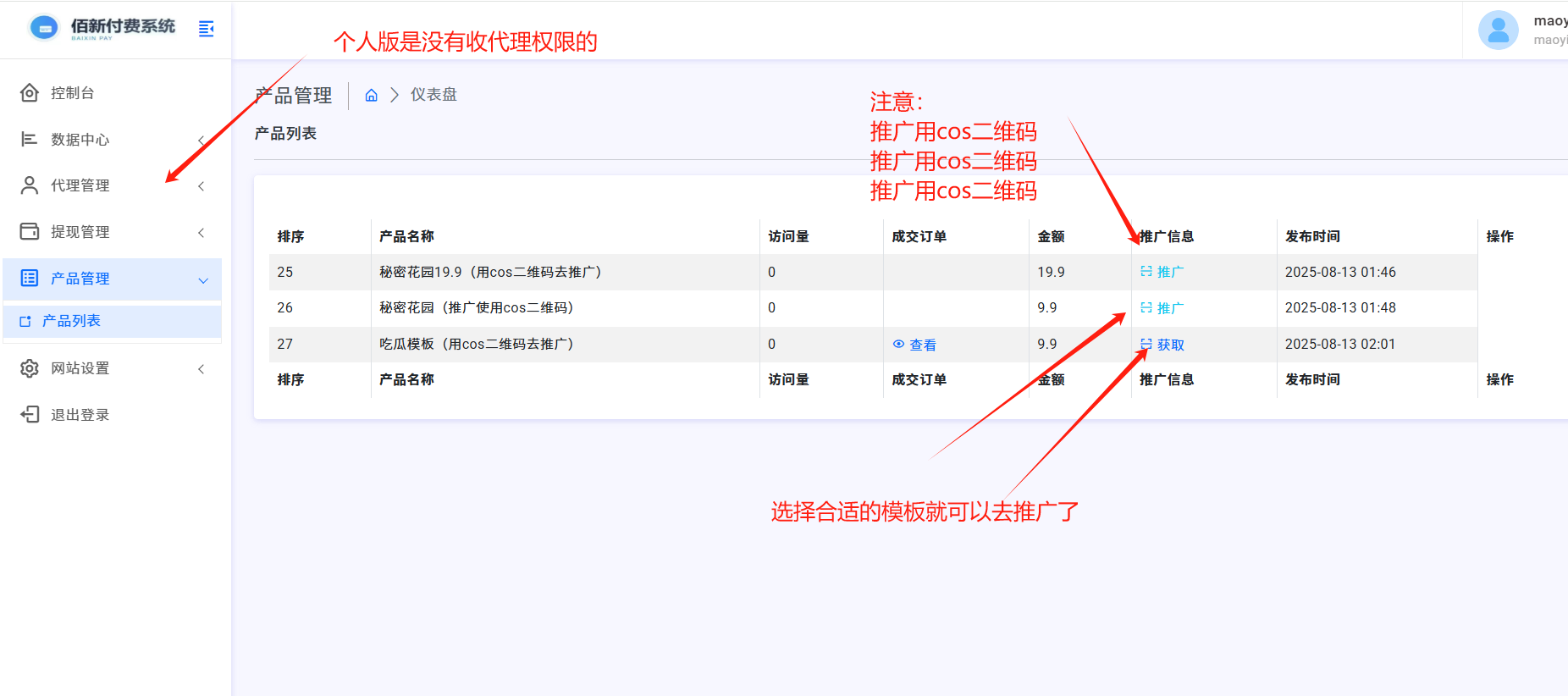Select 产品列表 submenu item
The height and width of the screenshot is (696, 1568).
(71, 321)
